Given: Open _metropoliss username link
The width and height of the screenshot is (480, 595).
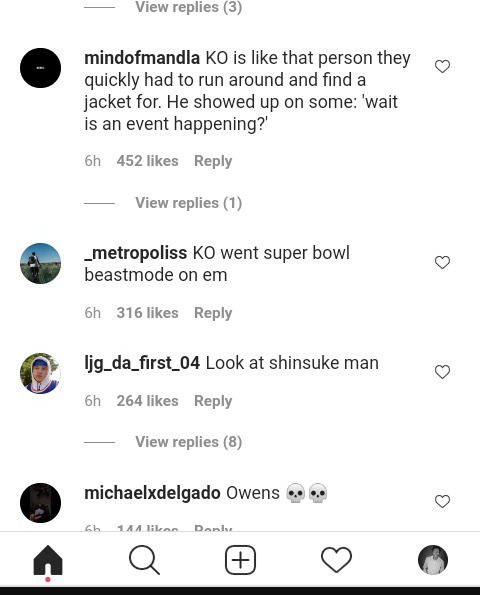Looking at the screenshot, I should (x=135, y=253).
